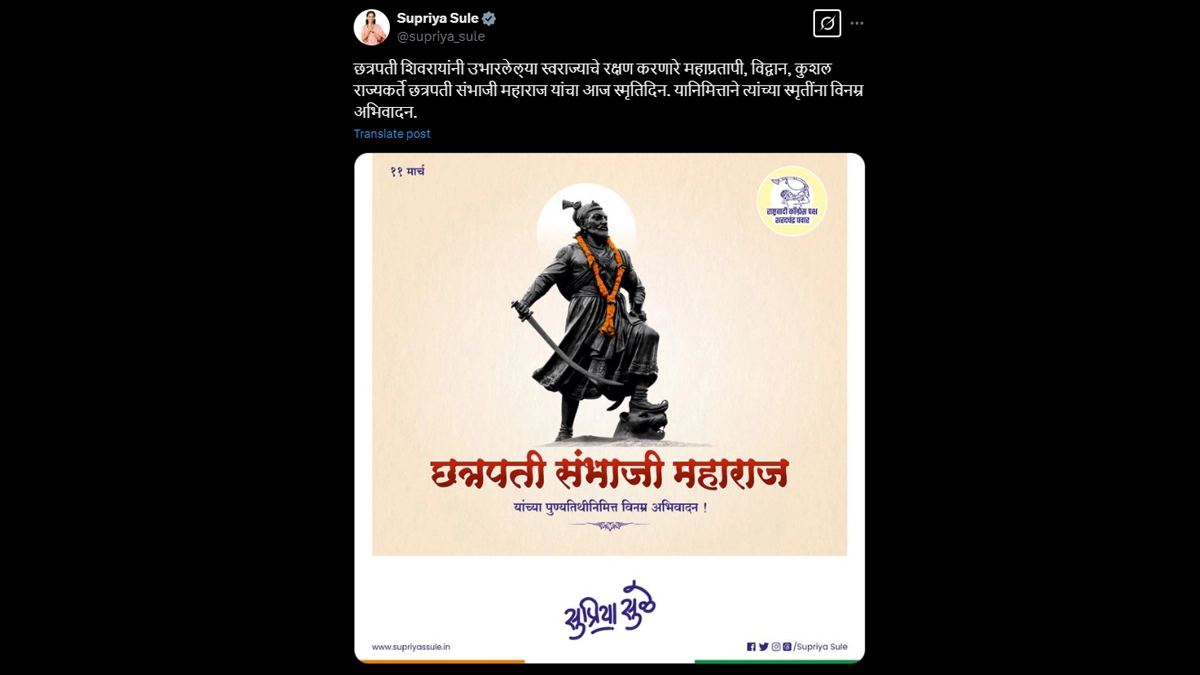Open the Grok explain-post icon
Screen dimensions: 1200x675
[827, 23]
